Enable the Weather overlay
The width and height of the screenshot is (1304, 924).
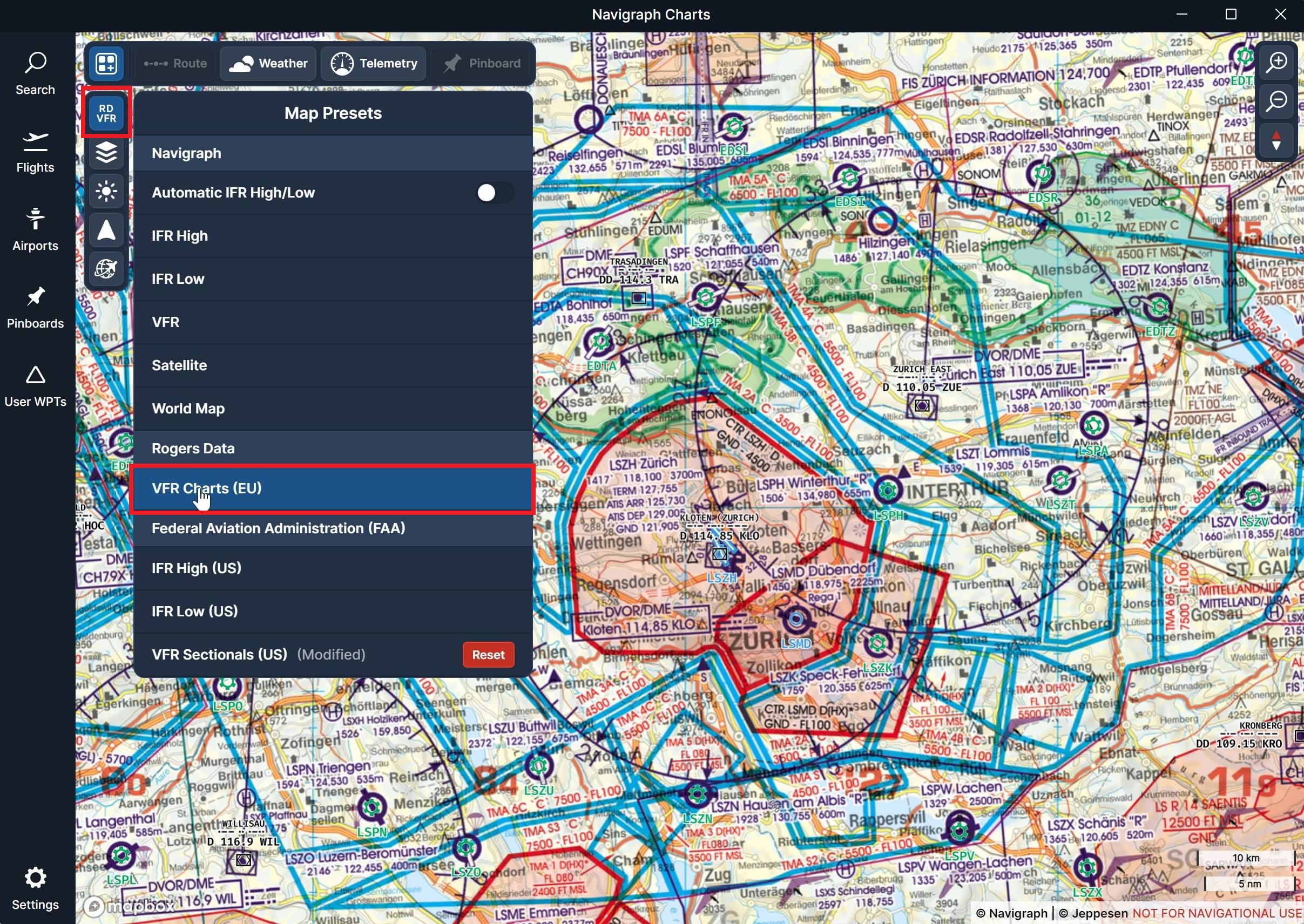[267, 63]
